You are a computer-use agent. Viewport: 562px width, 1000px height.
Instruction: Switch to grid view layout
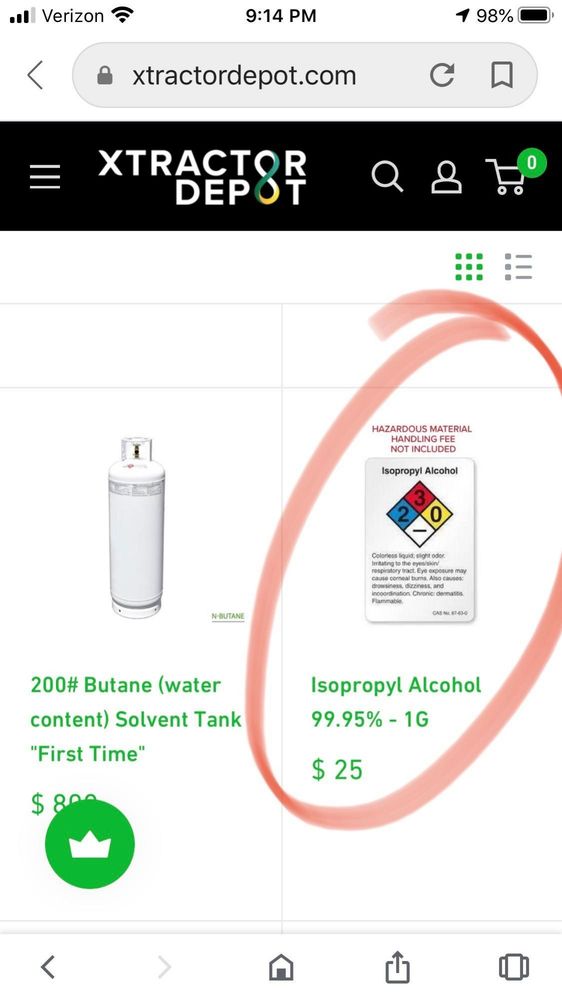469,267
